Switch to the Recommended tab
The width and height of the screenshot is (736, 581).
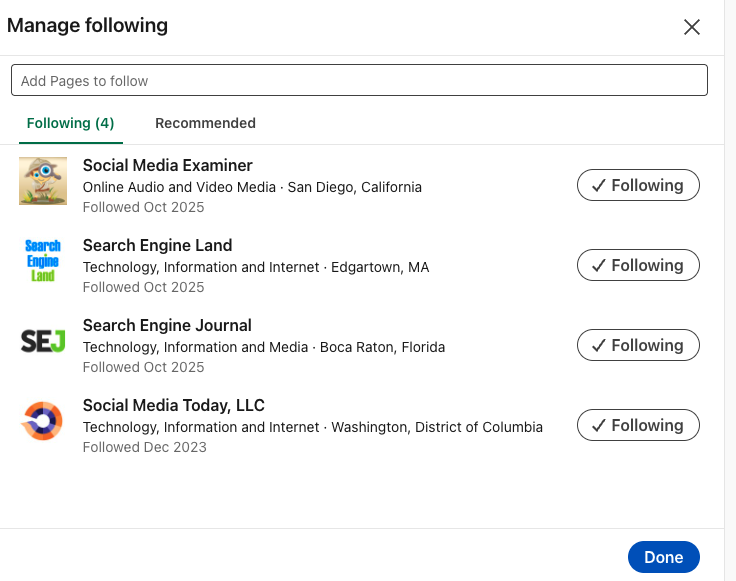[205, 123]
